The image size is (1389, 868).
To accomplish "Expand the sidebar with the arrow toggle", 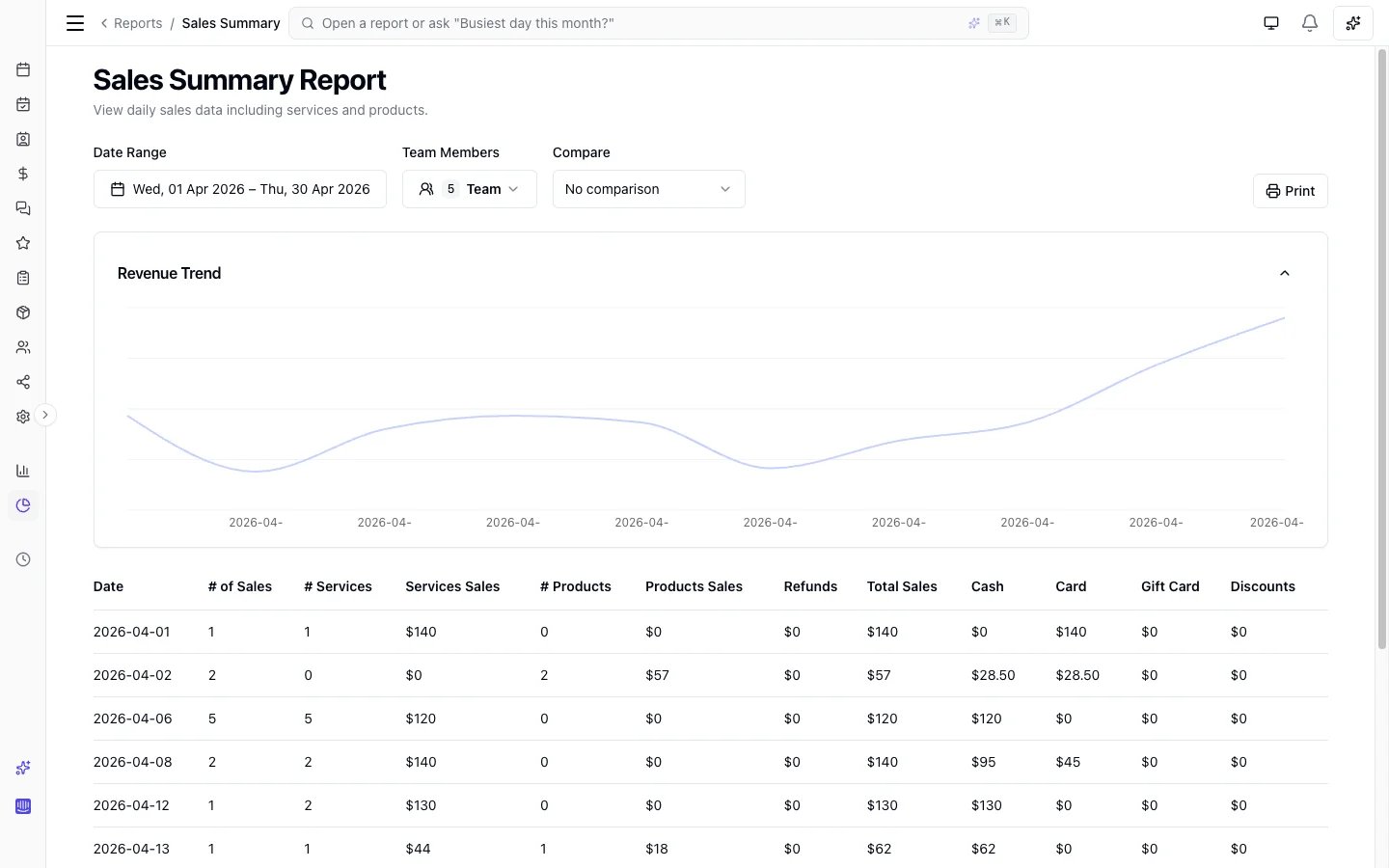I will pyautogui.click(x=45, y=415).
